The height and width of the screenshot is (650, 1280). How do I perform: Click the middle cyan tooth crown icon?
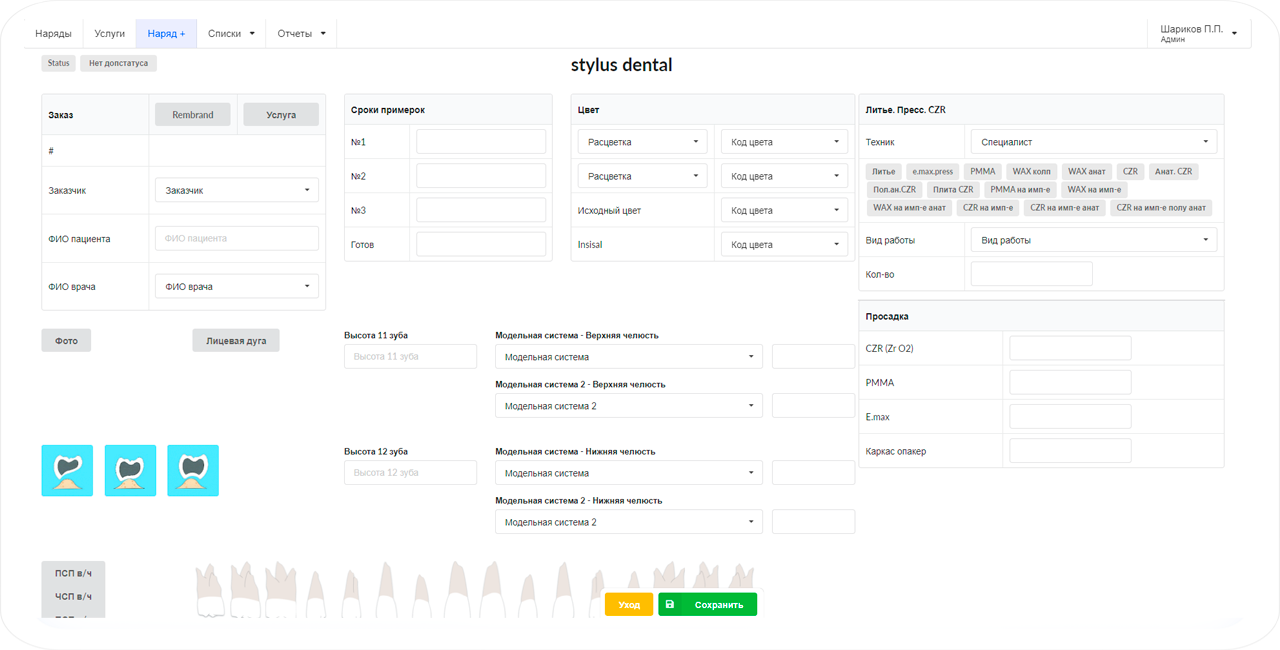click(130, 470)
